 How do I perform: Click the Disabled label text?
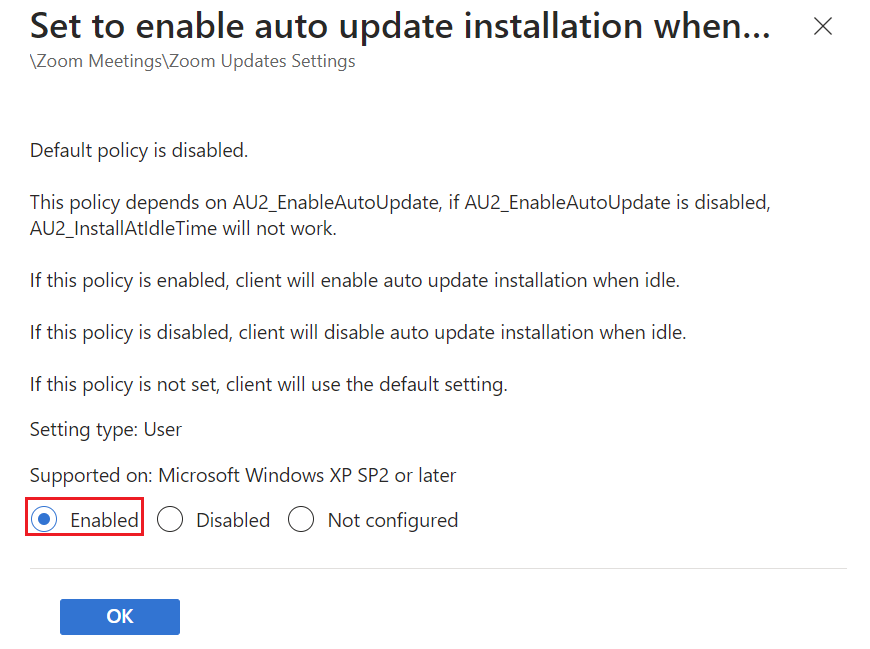pos(232,520)
